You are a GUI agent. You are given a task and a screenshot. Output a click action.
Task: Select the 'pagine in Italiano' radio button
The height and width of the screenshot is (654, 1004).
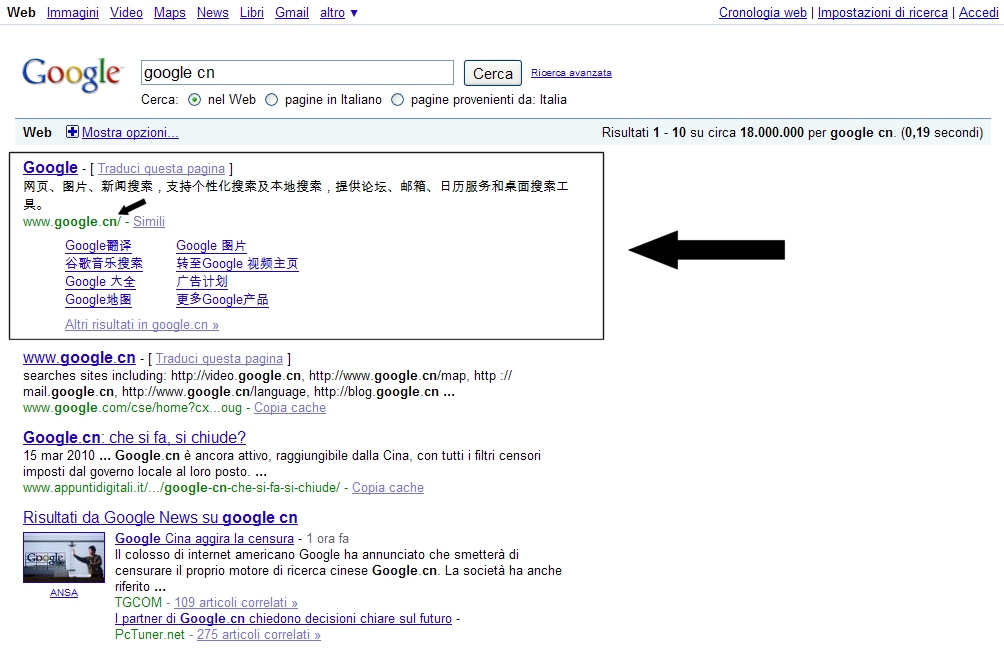[x=271, y=100]
